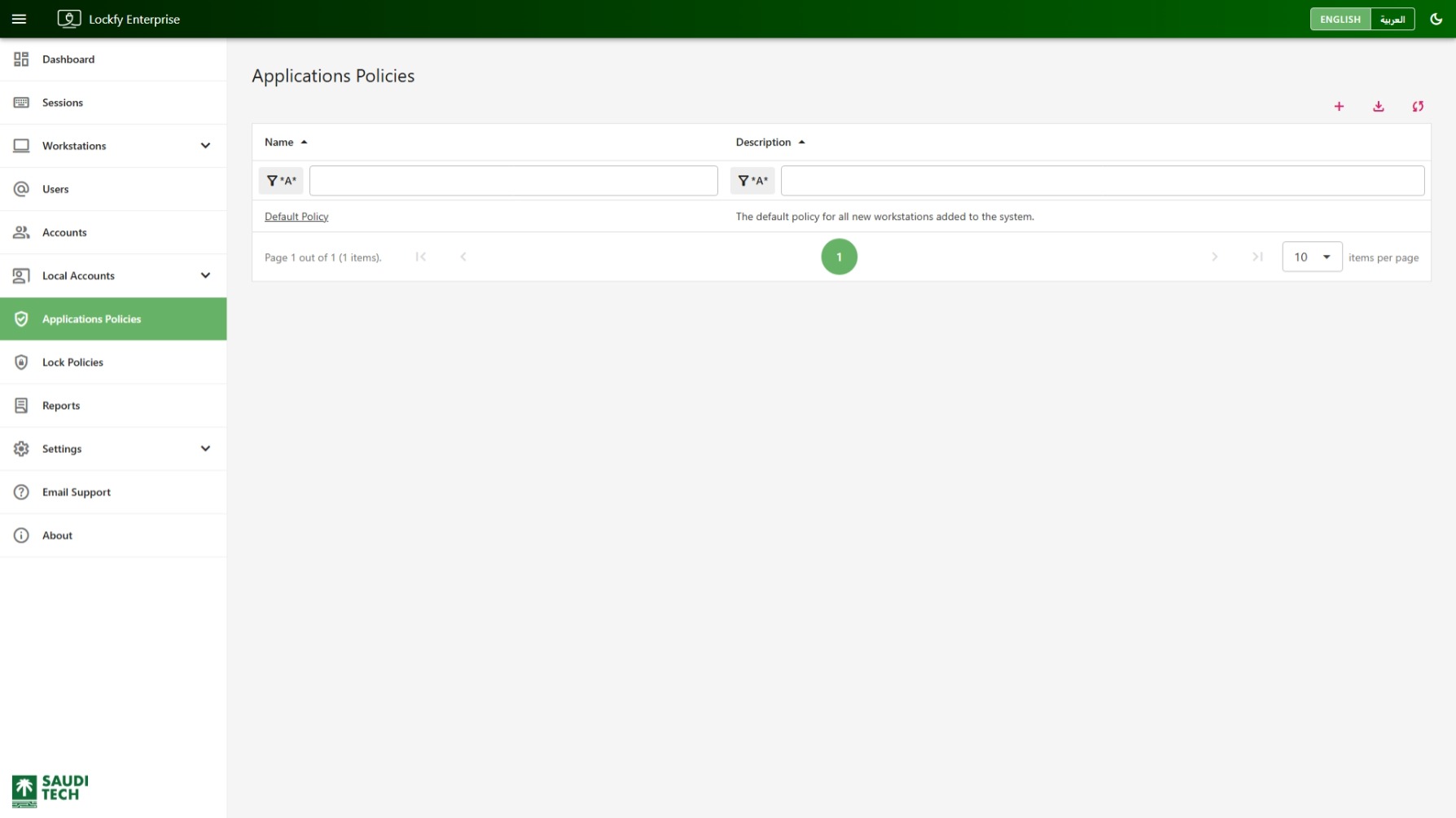The image size is (1456, 818).
Task: Expand the Workstations submenu chevron
Action: 205,146
